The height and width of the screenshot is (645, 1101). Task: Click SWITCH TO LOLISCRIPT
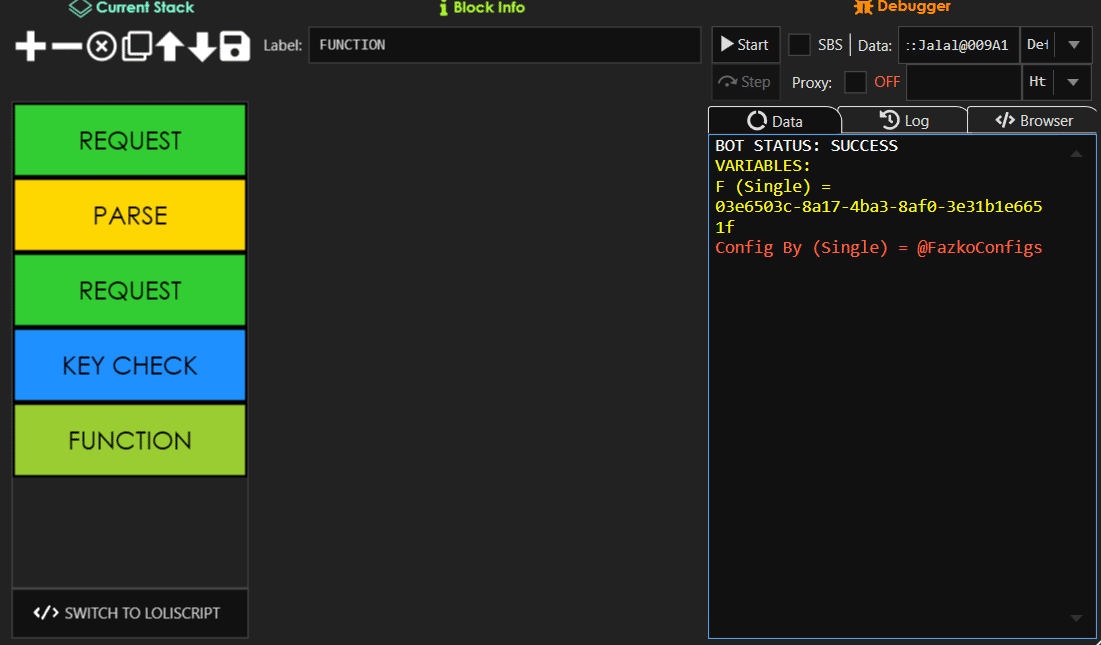(x=129, y=613)
